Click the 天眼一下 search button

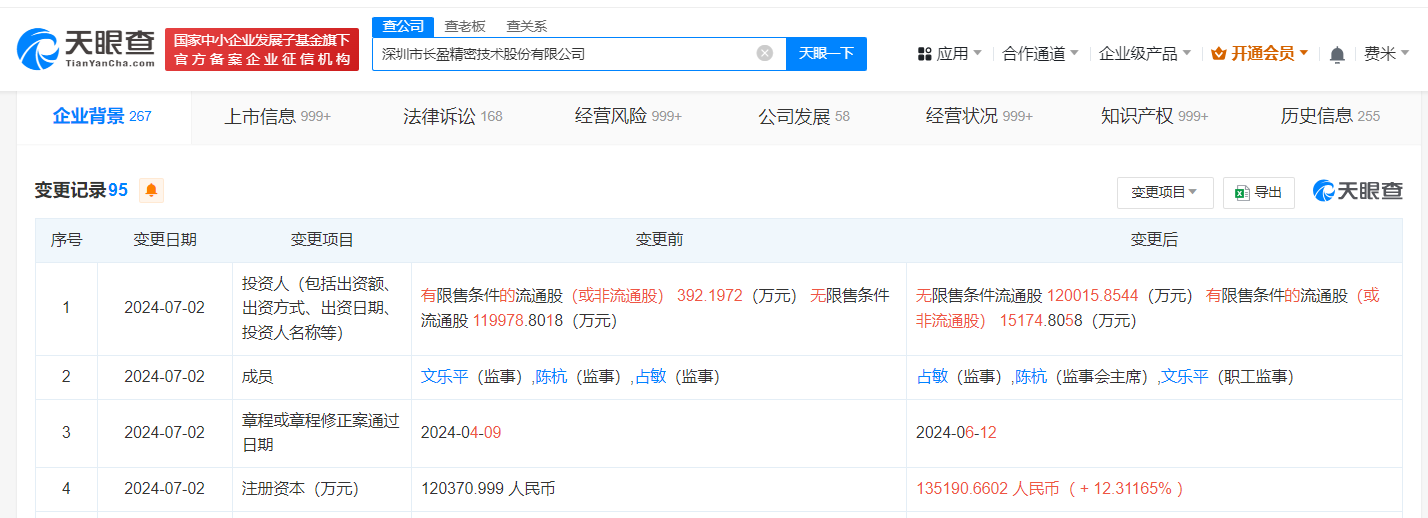point(826,53)
